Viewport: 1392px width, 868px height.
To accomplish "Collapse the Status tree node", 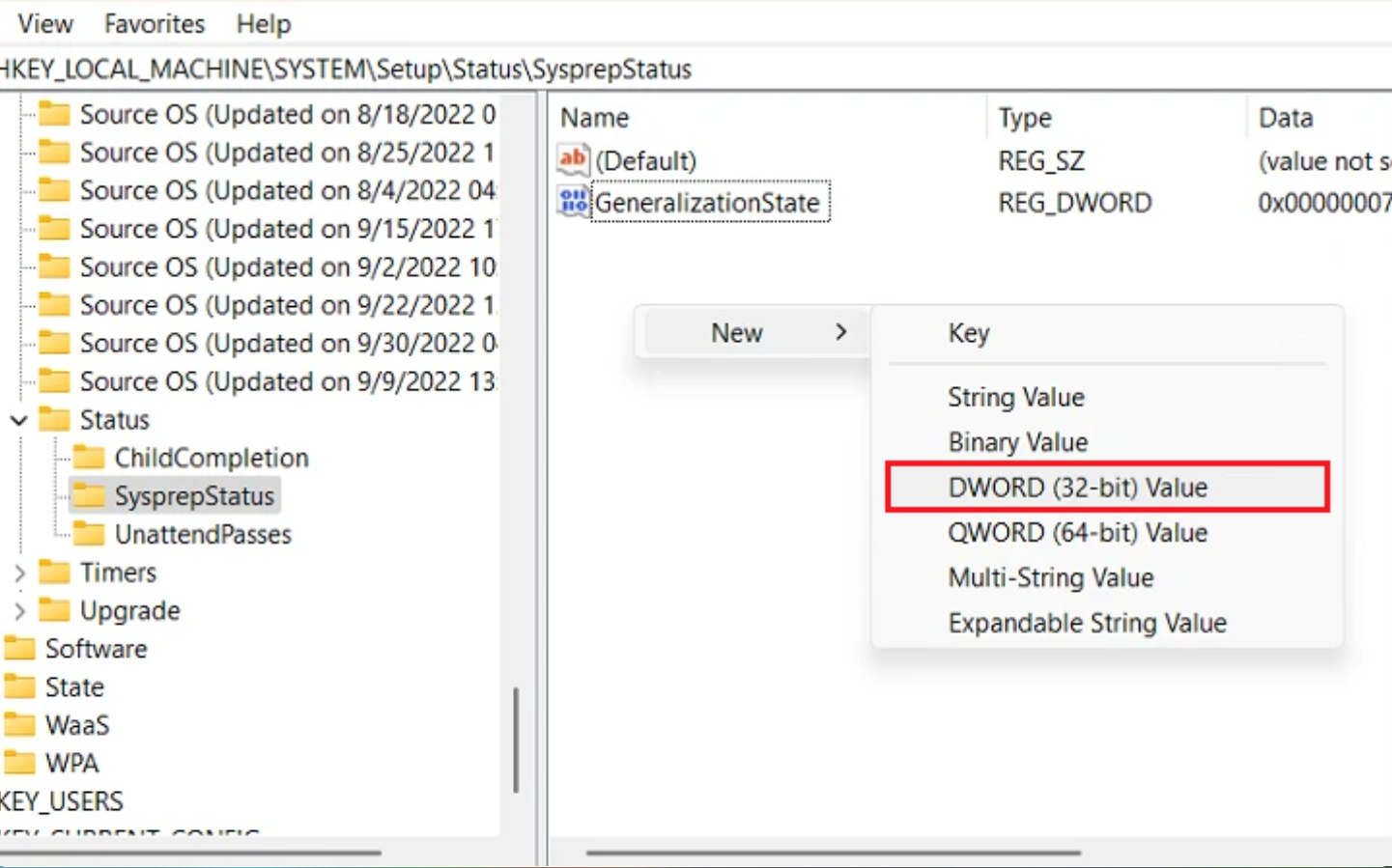I will 18,420.
